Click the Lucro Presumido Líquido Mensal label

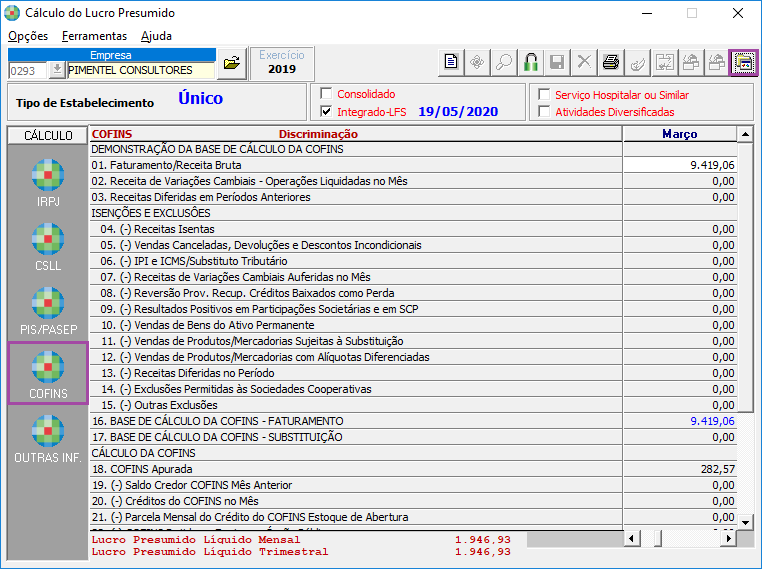pos(196,540)
